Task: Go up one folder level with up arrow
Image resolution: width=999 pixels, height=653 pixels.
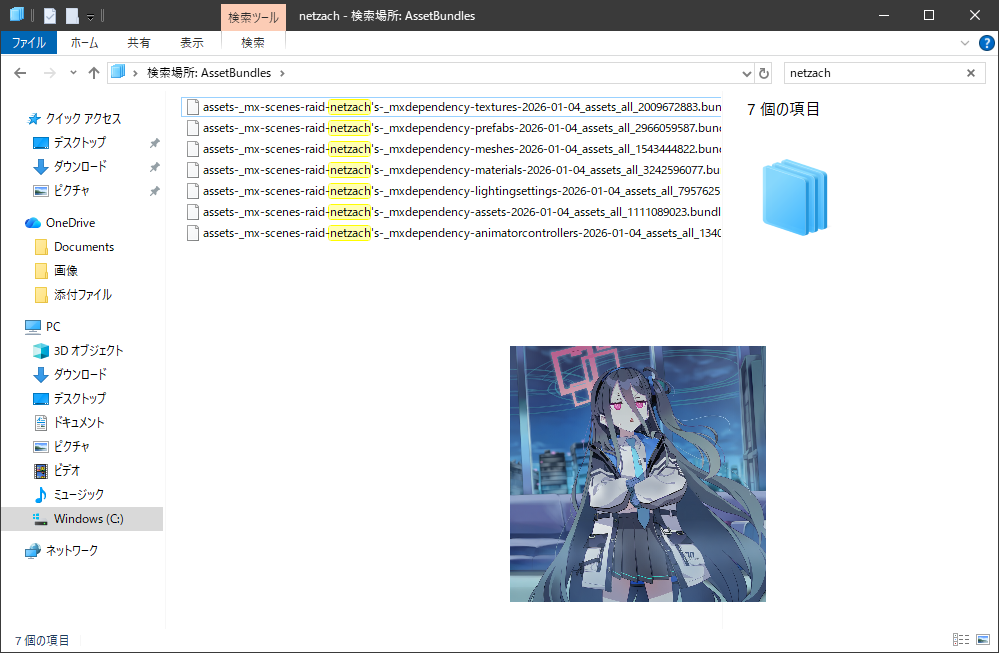Action: 94,73
